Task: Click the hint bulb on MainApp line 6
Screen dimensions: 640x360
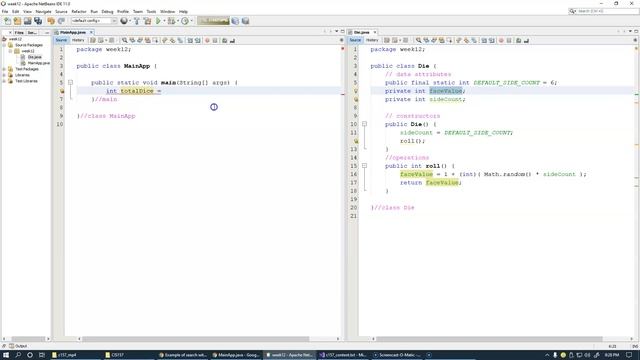Action: (62, 91)
